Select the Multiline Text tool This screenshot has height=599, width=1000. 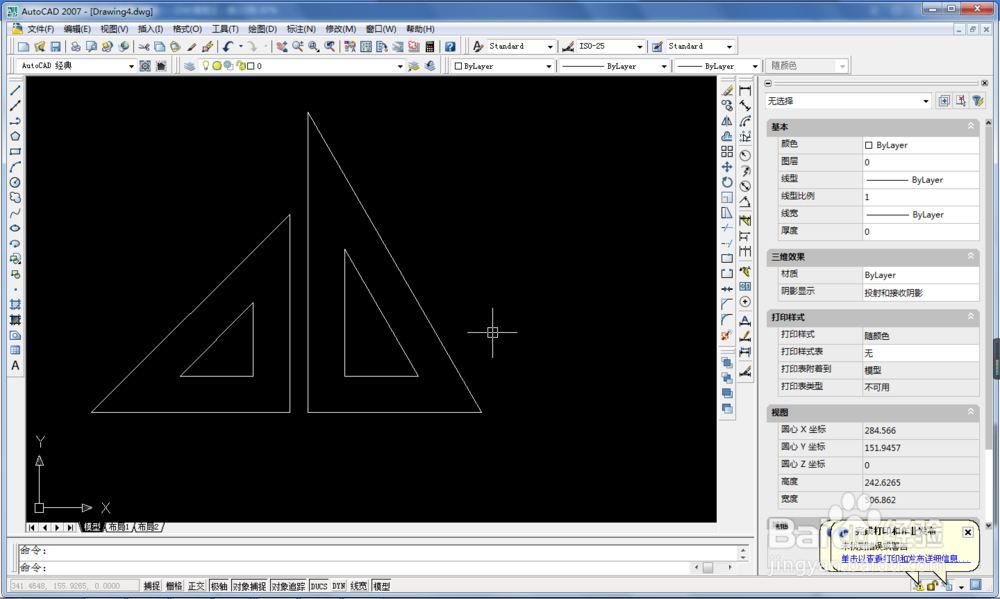pos(15,366)
